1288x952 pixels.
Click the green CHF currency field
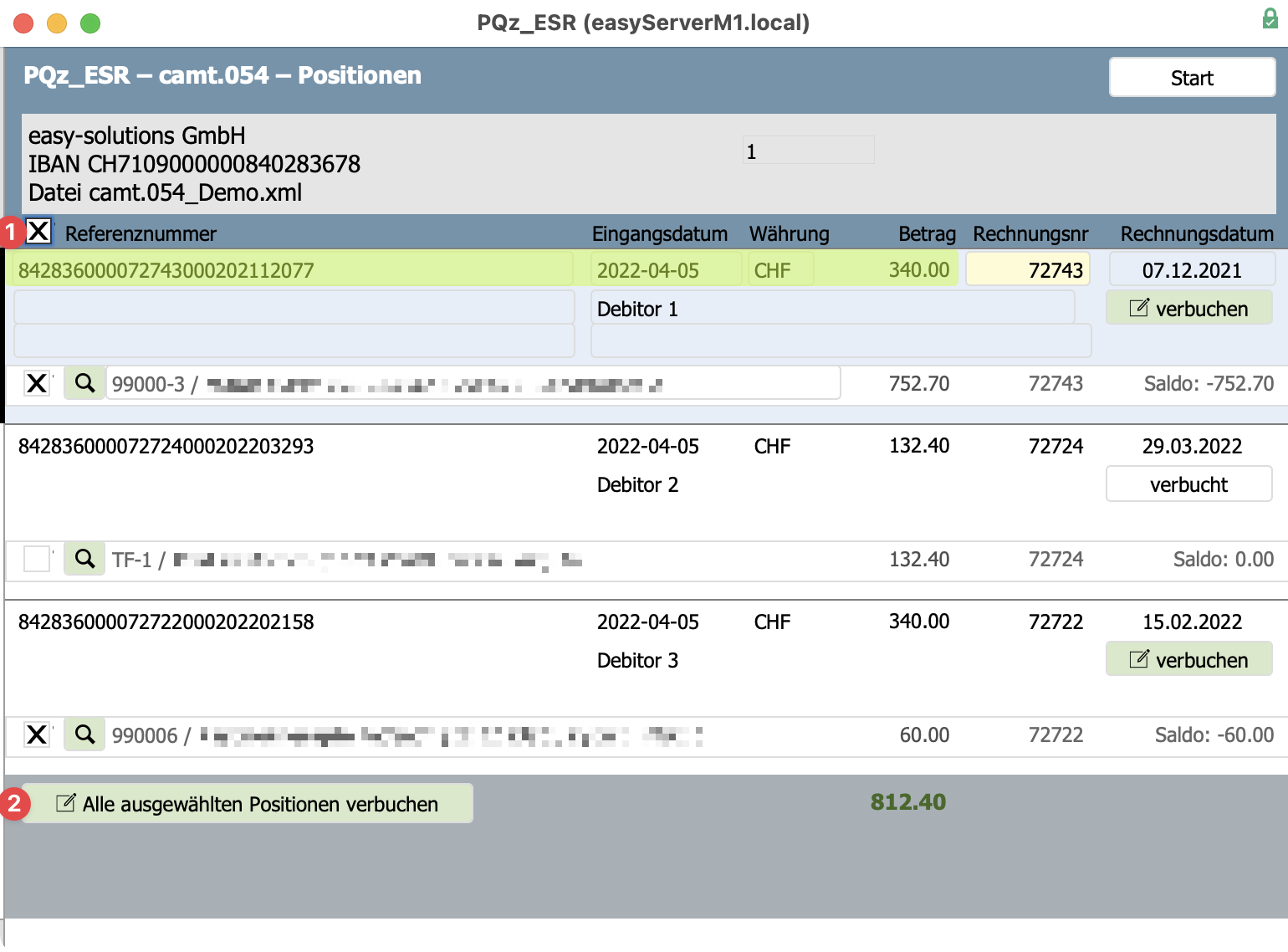tap(780, 270)
